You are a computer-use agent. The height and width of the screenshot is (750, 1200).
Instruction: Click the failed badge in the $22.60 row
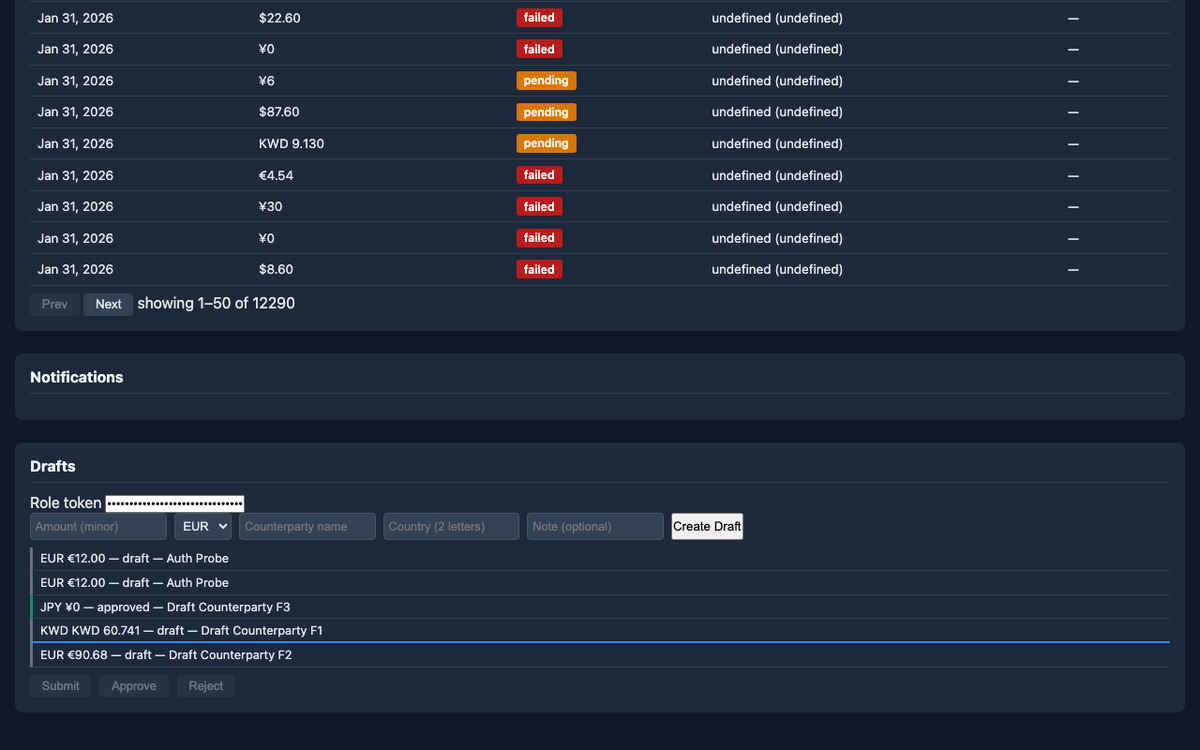[539, 18]
